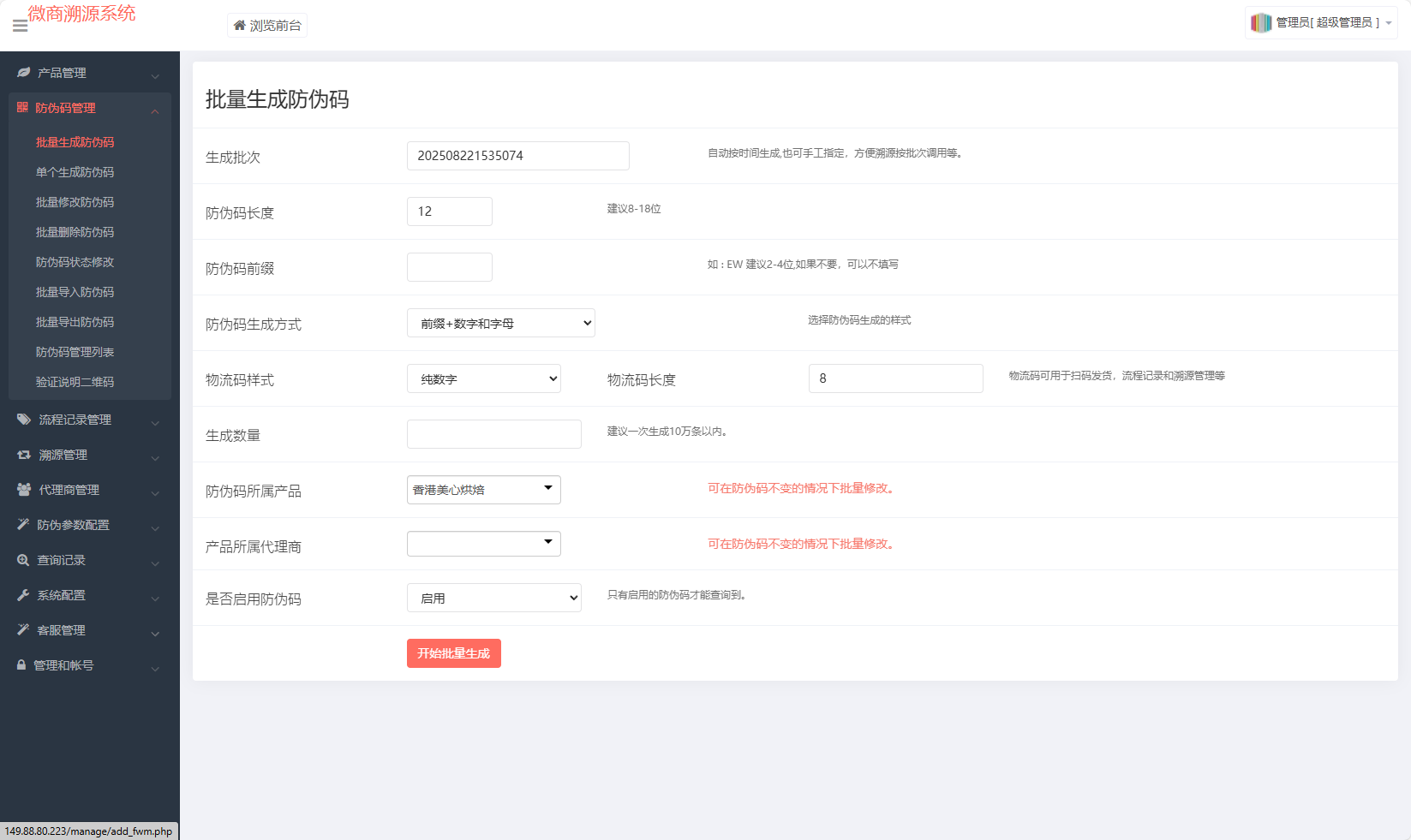Click the wrench icon beside 系统配置
The height and width of the screenshot is (840, 1411).
(23, 595)
